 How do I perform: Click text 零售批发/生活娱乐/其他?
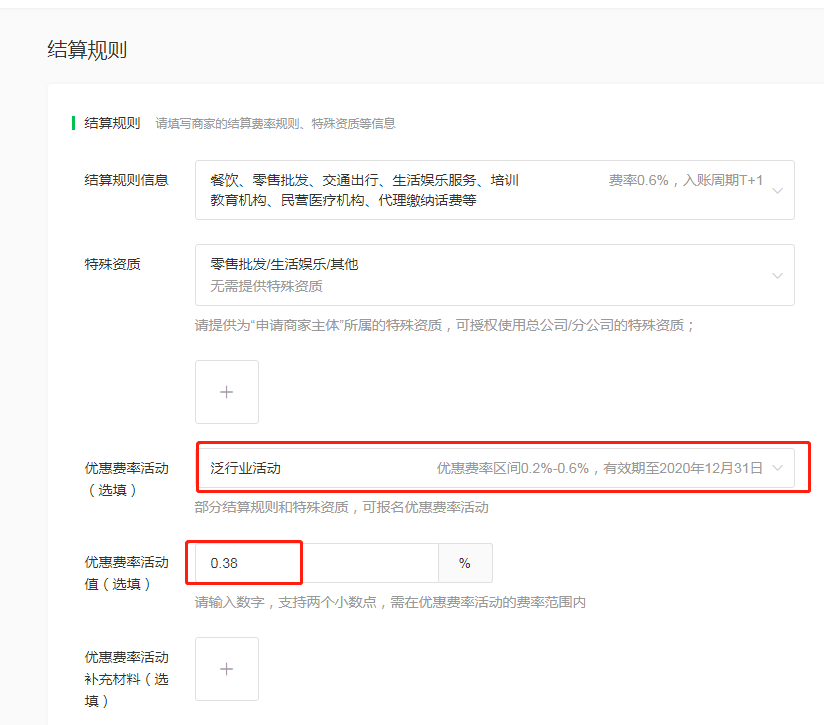284,264
